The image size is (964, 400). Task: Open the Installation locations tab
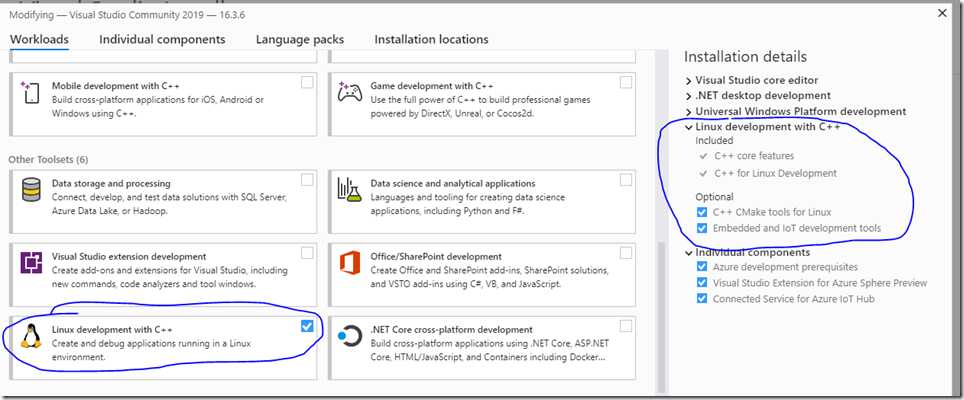[432, 39]
